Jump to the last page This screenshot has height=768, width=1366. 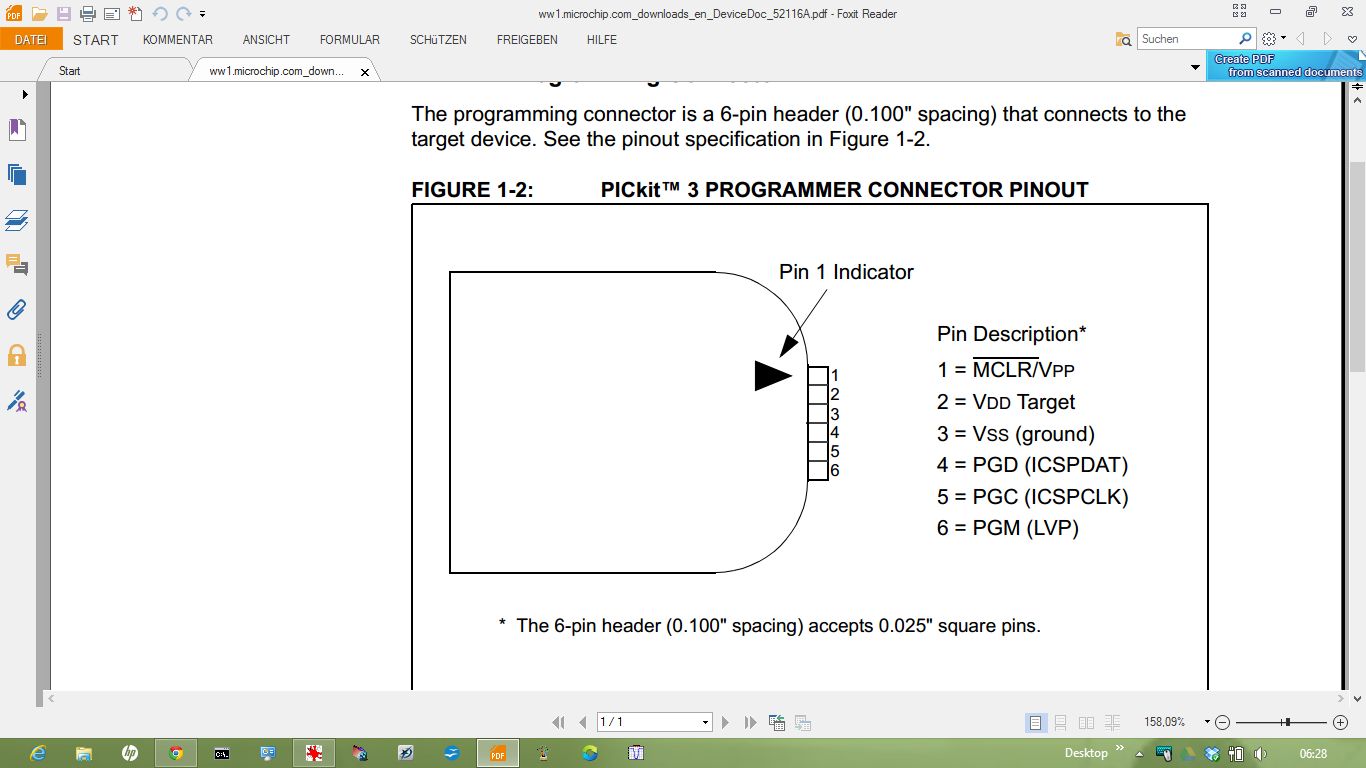[751, 722]
